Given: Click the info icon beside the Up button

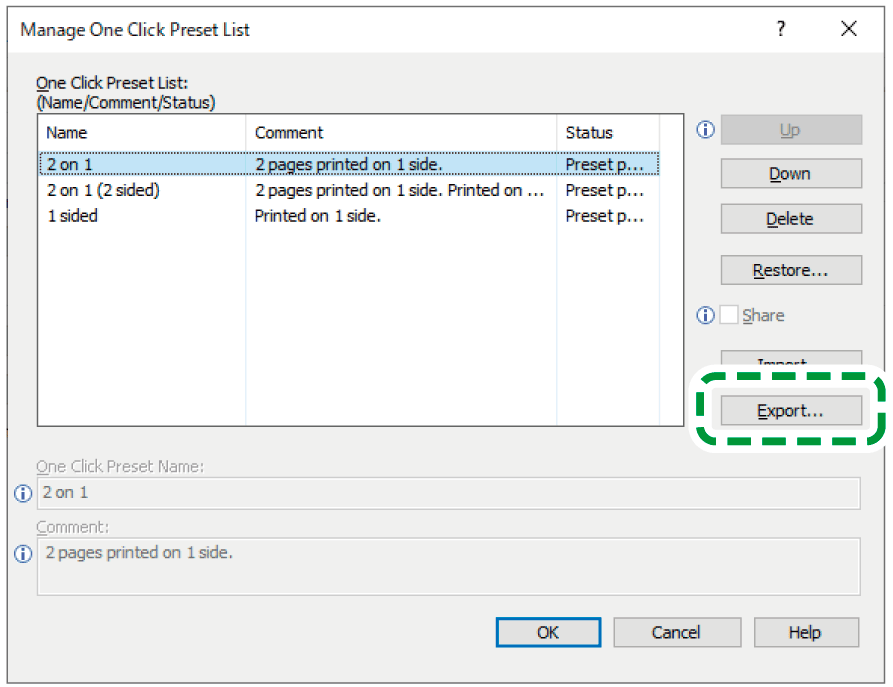Looking at the screenshot, I should (706, 130).
